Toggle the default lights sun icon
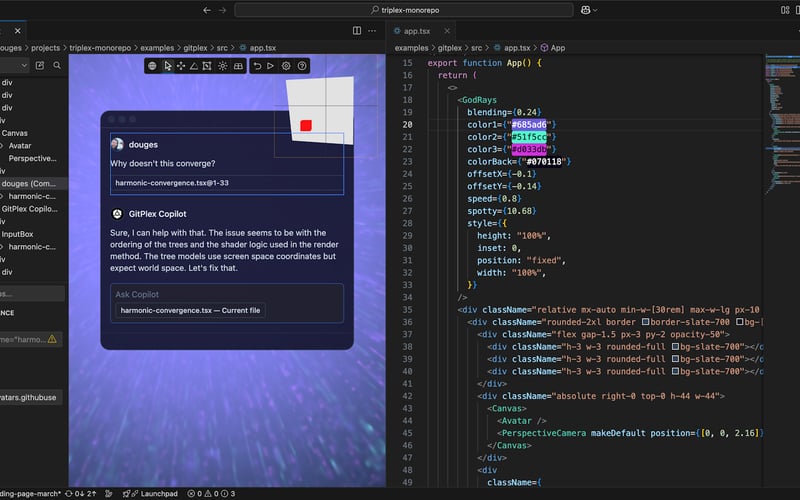 click(x=222, y=66)
